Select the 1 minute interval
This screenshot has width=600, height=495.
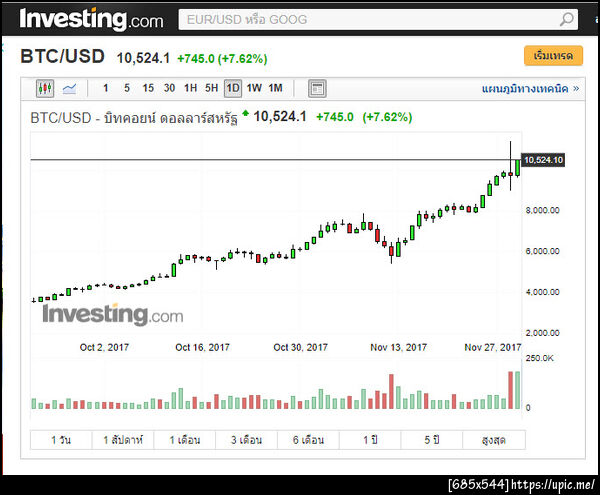click(x=106, y=88)
